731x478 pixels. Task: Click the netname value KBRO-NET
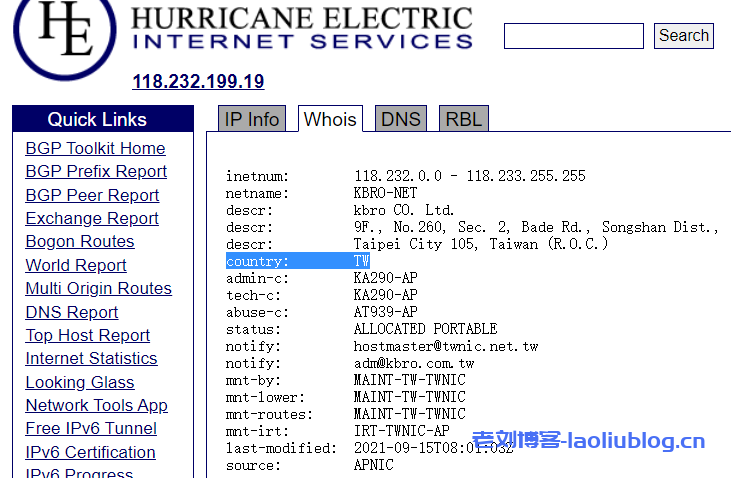(x=386, y=193)
